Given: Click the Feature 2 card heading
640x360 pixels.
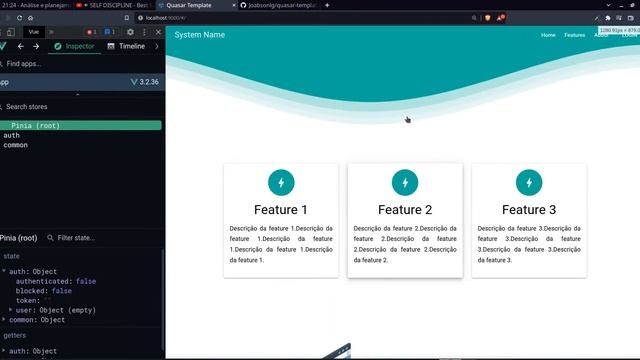Looking at the screenshot, I should pyautogui.click(x=405, y=209).
